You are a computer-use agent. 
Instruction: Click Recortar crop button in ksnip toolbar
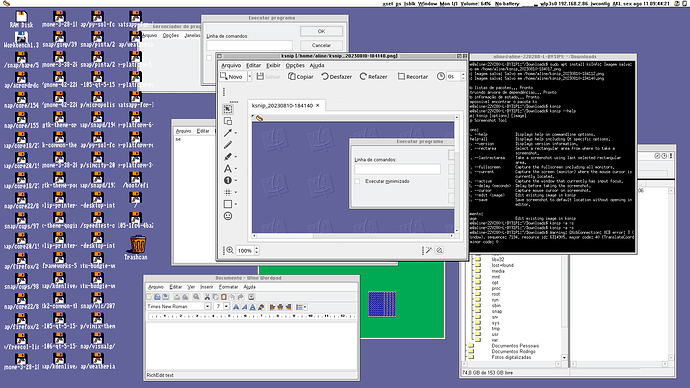click(x=413, y=77)
